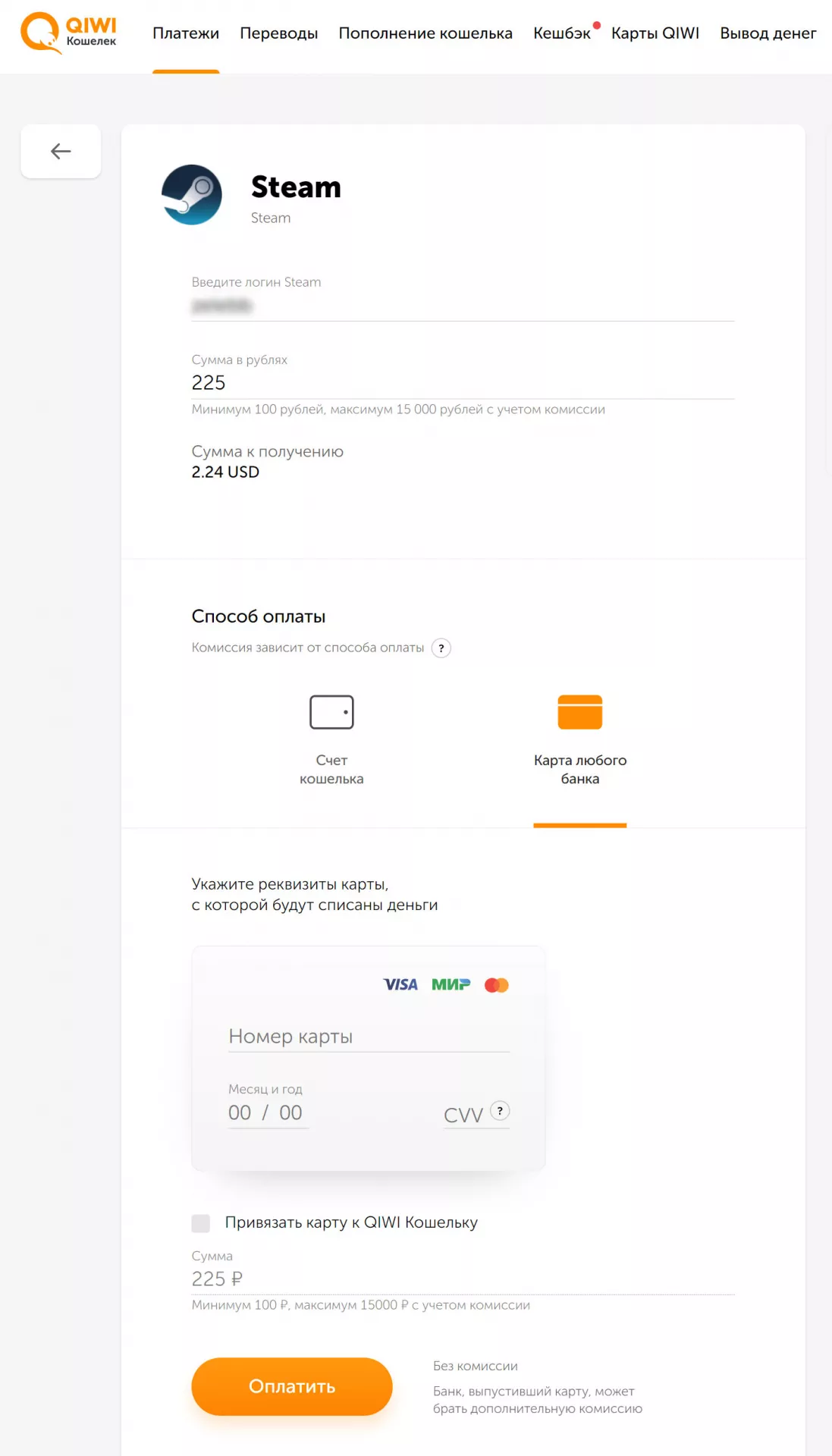The height and width of the screenshot is (1456, 832).
Task: Focus the Номер карты input field
Action: pyautogui.click(x=369, y=1037)
